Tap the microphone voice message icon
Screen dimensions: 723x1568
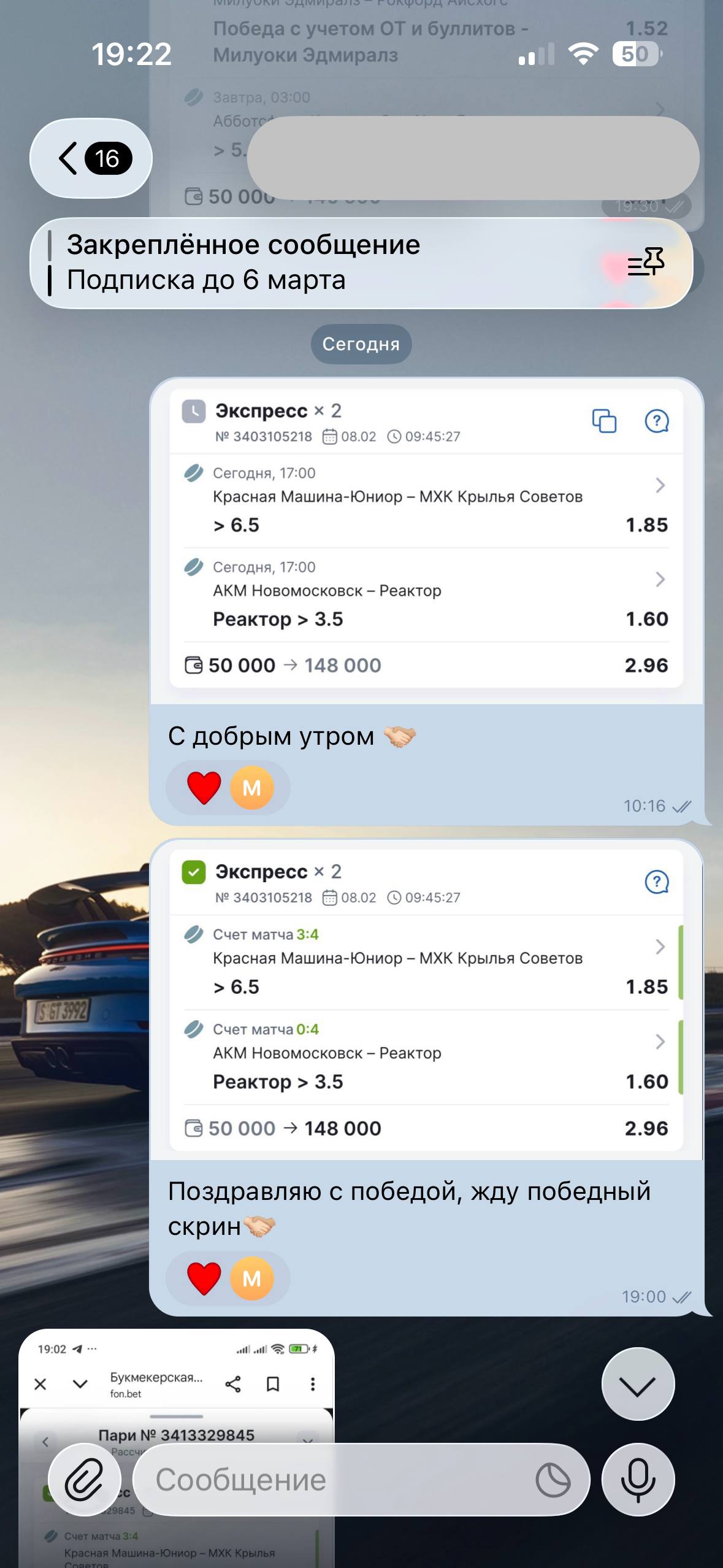pyautogui.click(x=638, y=1480)
